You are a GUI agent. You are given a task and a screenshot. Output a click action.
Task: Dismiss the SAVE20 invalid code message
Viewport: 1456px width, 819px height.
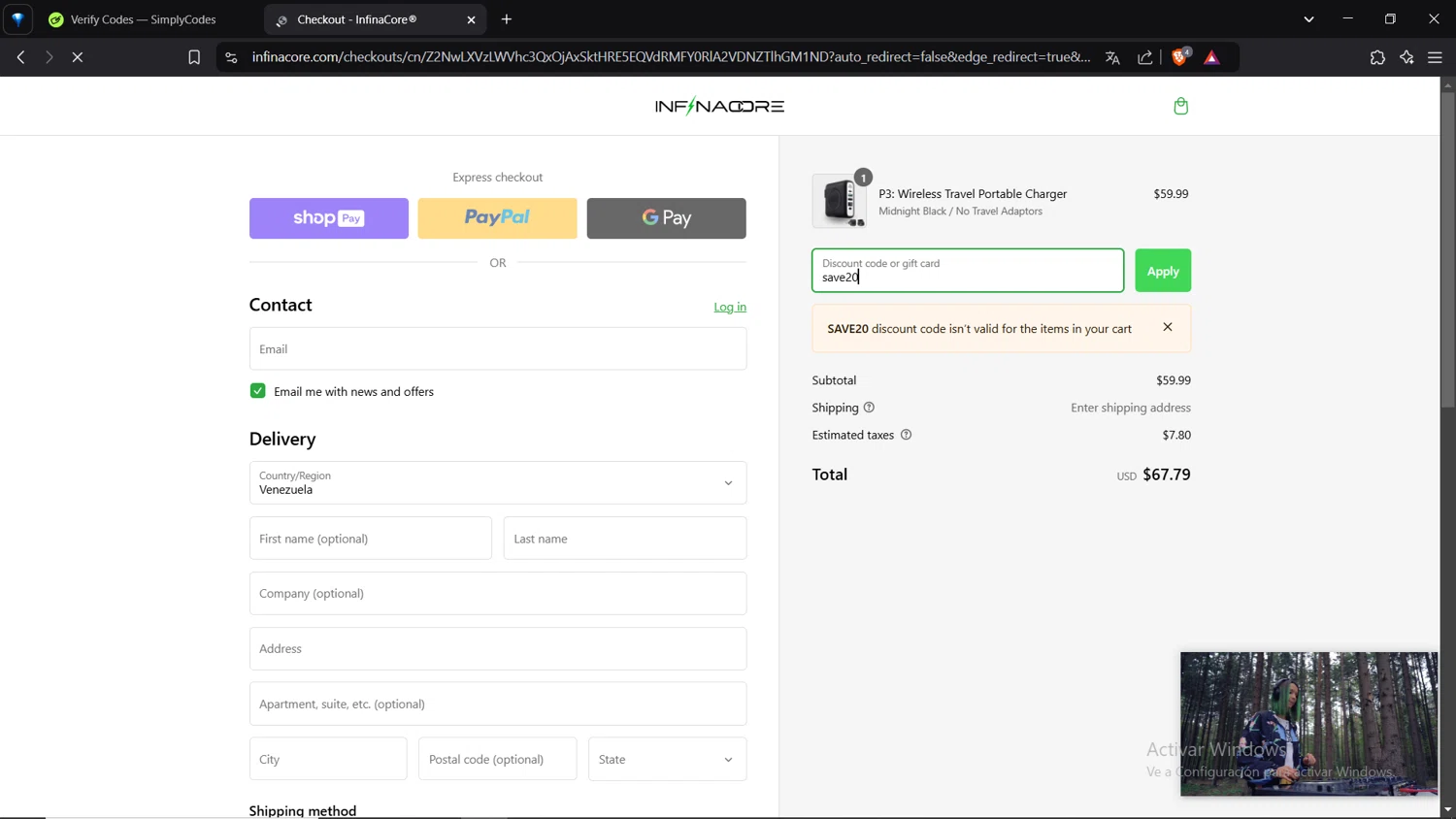pos(1168,327)
